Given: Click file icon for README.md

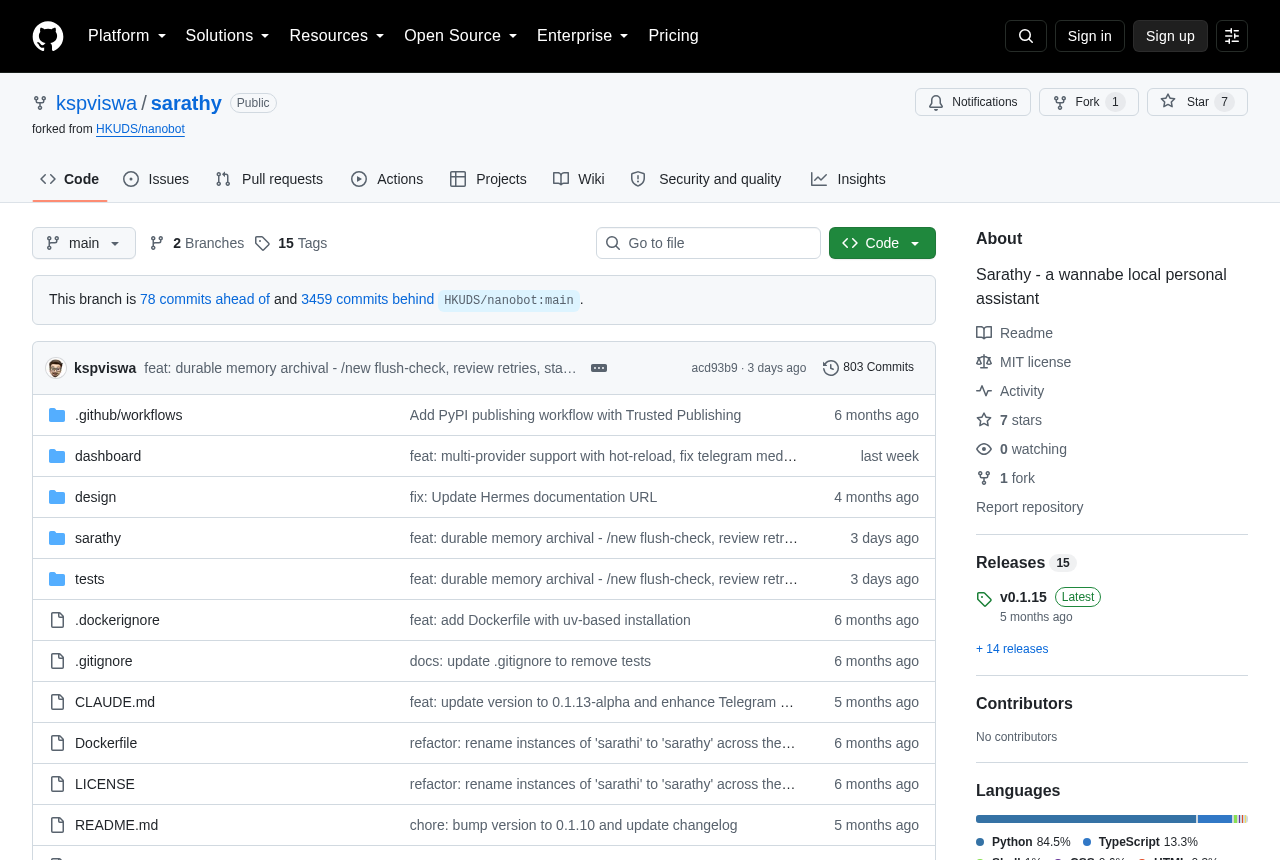Looking at the screenshot, I should click(x=57, y=825).
